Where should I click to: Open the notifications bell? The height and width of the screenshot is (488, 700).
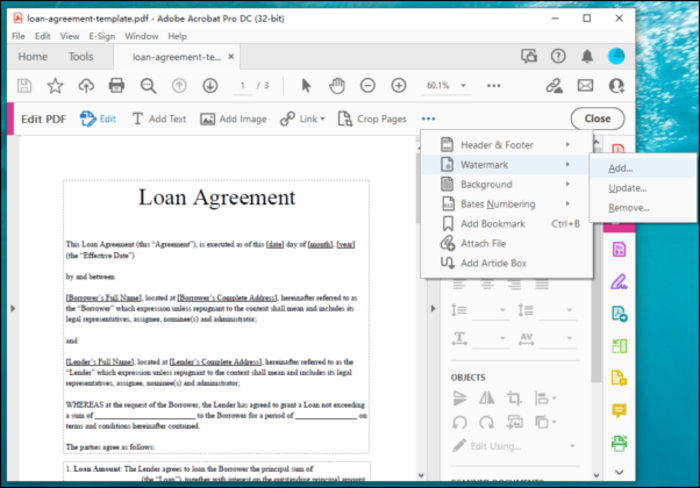point(587,57)
